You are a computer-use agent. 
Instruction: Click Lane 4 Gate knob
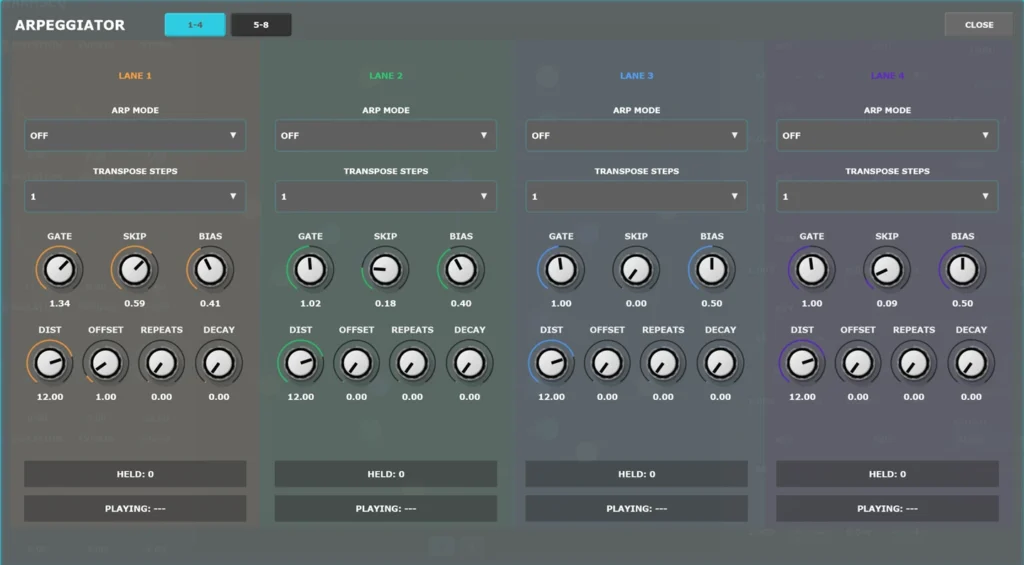click(812, 269)
